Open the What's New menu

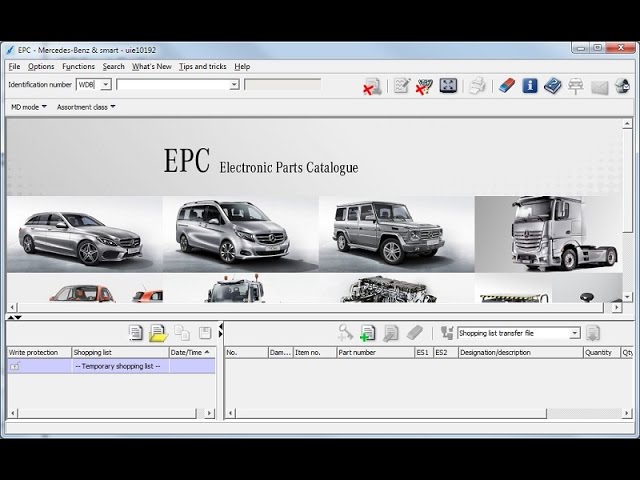point(152,67)
